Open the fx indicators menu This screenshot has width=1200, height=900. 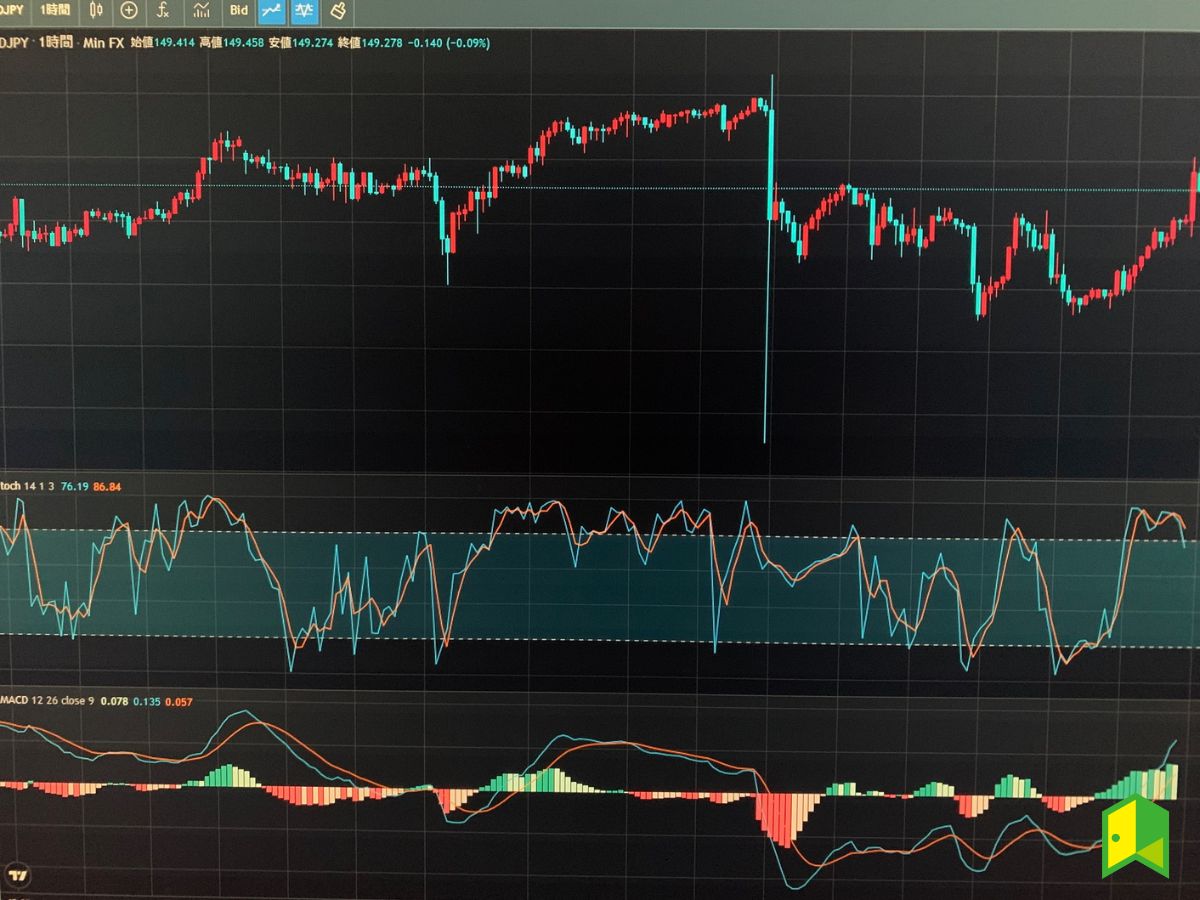[x=164, y=11]
